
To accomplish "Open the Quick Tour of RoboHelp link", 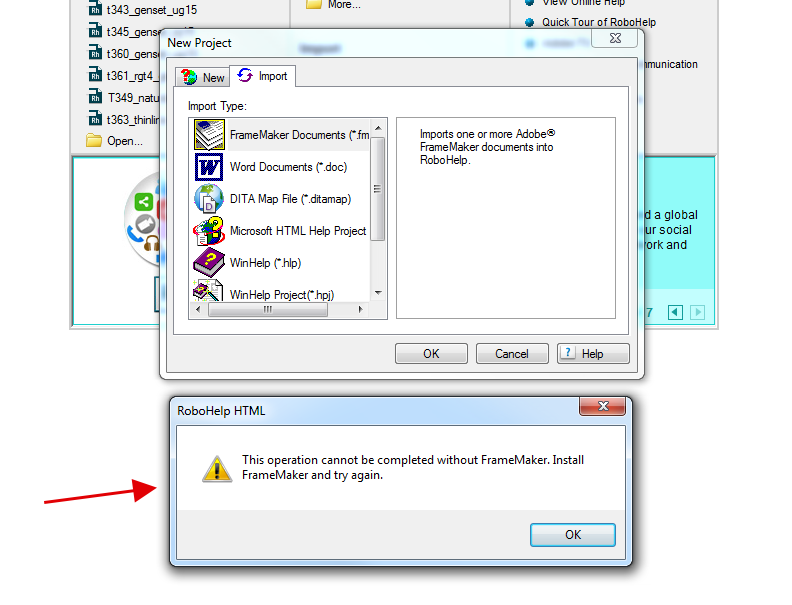I will click(x=599, y=22).
